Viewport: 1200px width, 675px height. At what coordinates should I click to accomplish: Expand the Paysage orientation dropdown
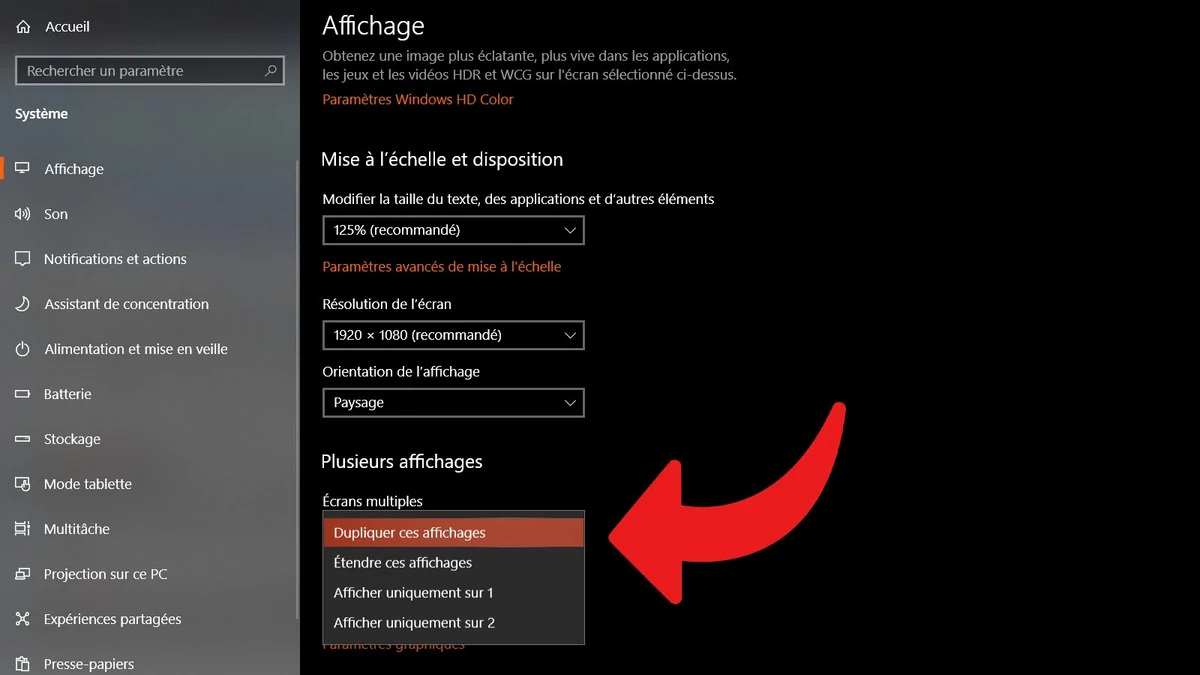[x=453, y=403]
